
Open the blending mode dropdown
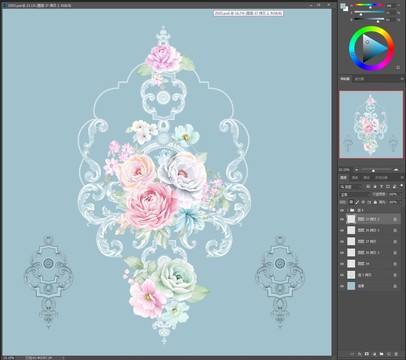355,194
